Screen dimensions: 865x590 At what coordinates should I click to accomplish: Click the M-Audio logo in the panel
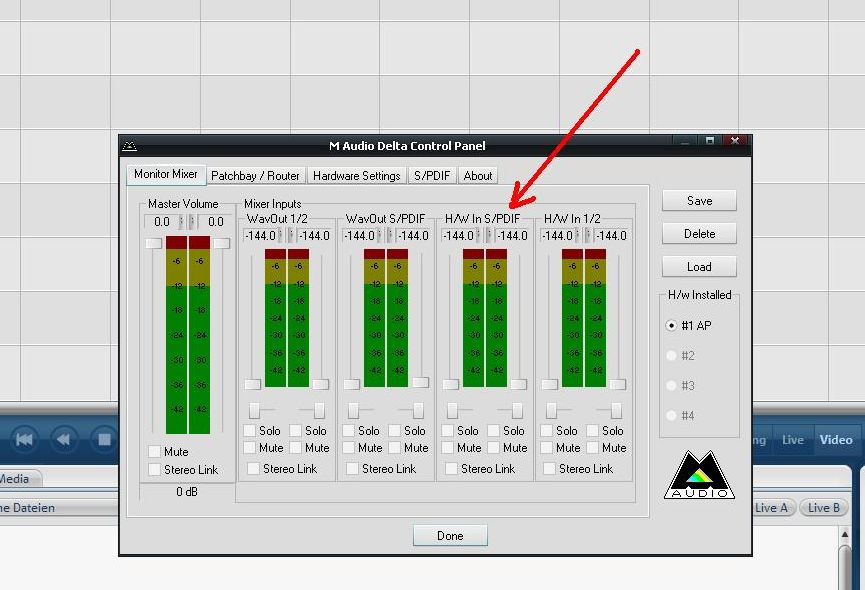699,475
